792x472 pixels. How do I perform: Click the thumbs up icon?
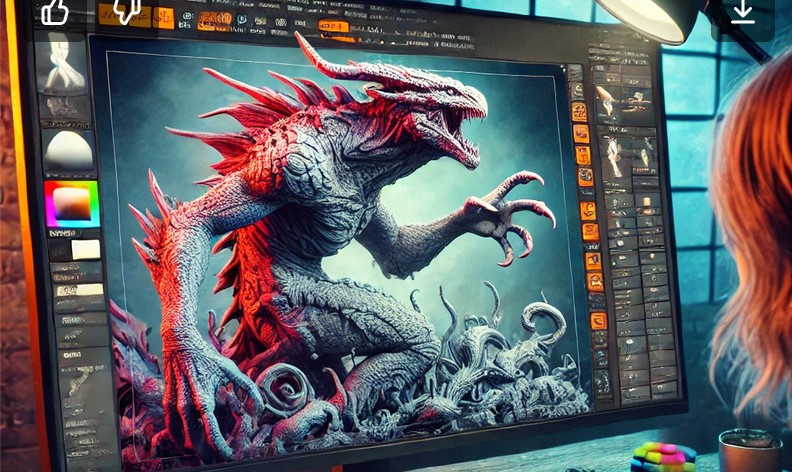click(55, 11)
